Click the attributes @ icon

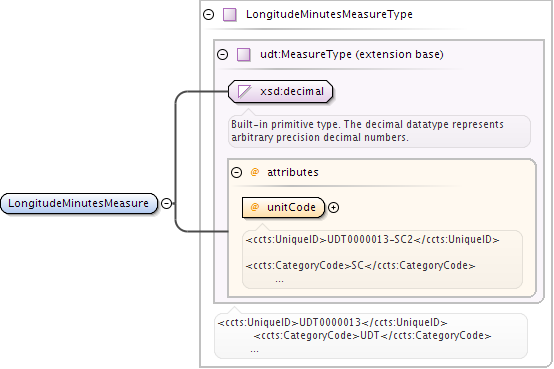pos(254,172)
